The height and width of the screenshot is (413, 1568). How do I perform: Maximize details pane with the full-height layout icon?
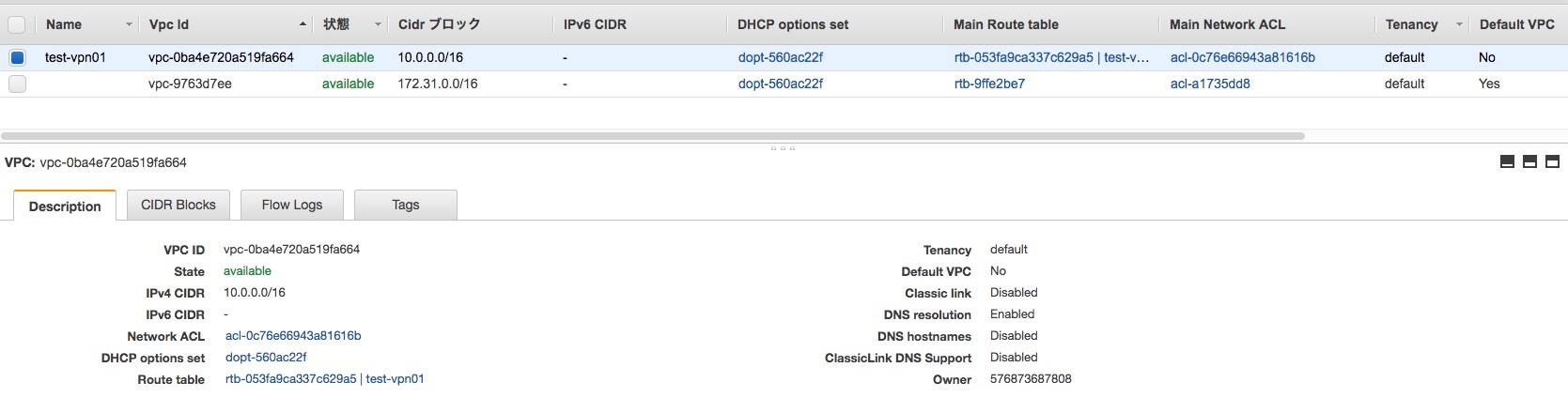click(x=1552, y=162)
